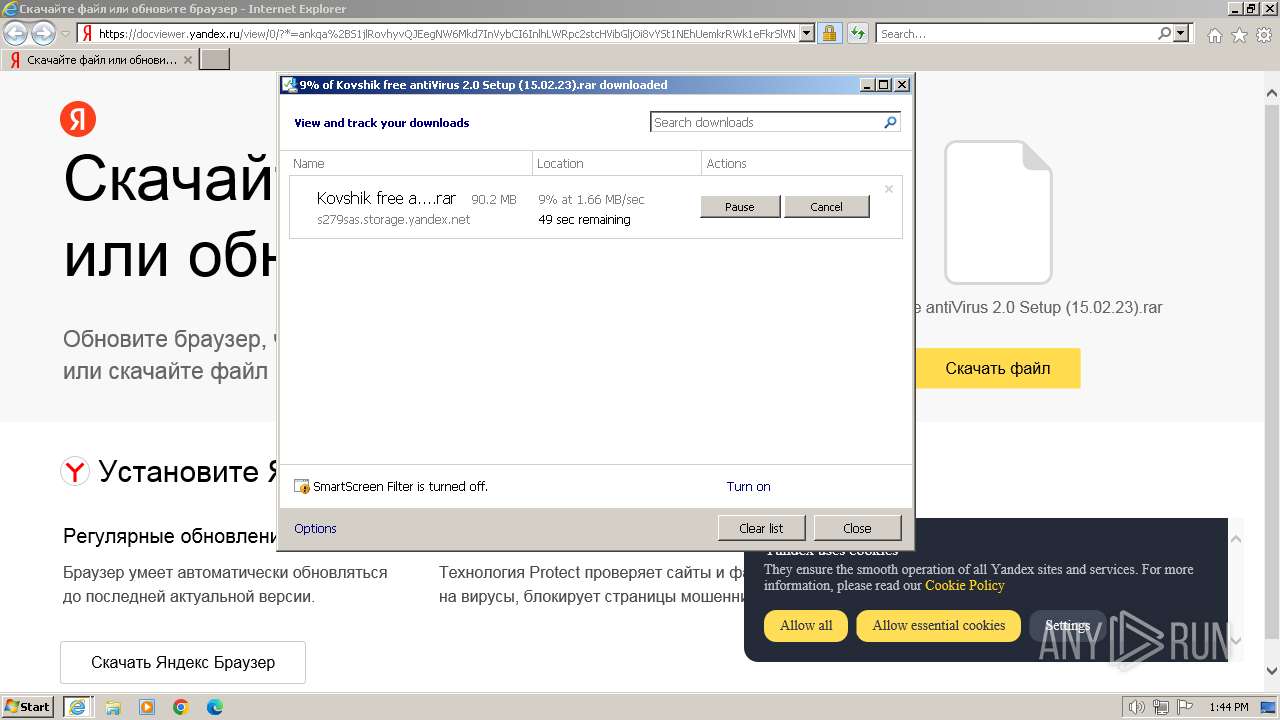The height and width of the screenshot is (720, 1280).
Task: Click the browser Search box
Action: pyautogui.click(x=1016, y=33)
